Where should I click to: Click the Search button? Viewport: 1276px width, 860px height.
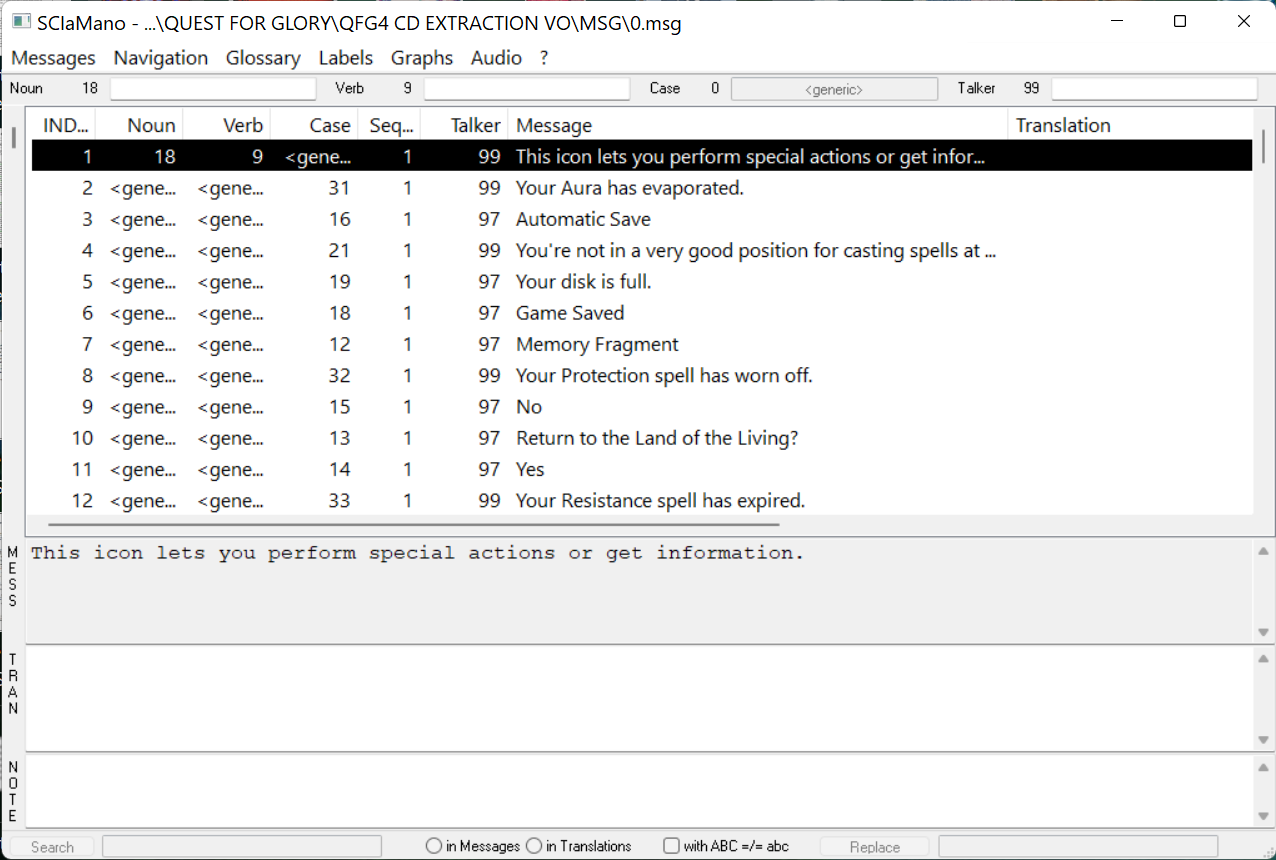click(x=52, y=847)
